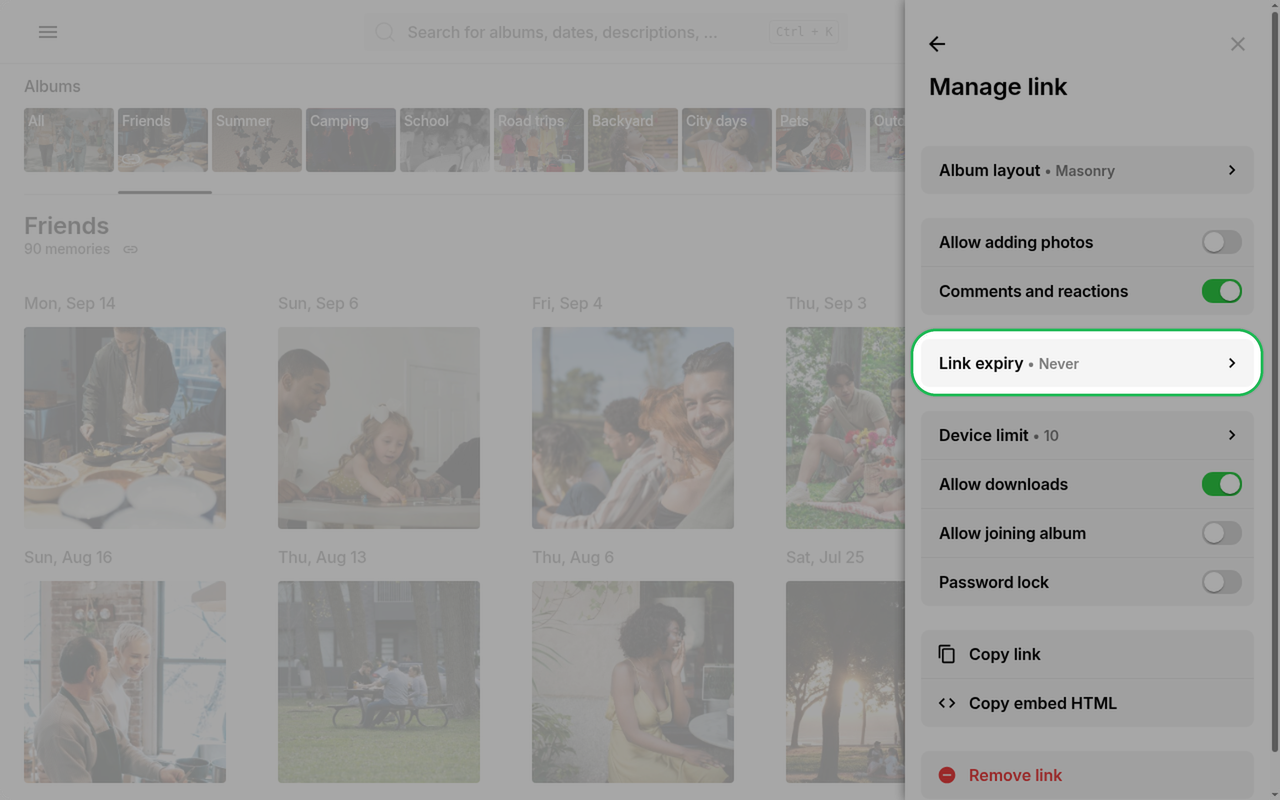Screen dimensions: 1280x800
Task: Enable Password lock toggle
Action: click(x=1222, y=582)
